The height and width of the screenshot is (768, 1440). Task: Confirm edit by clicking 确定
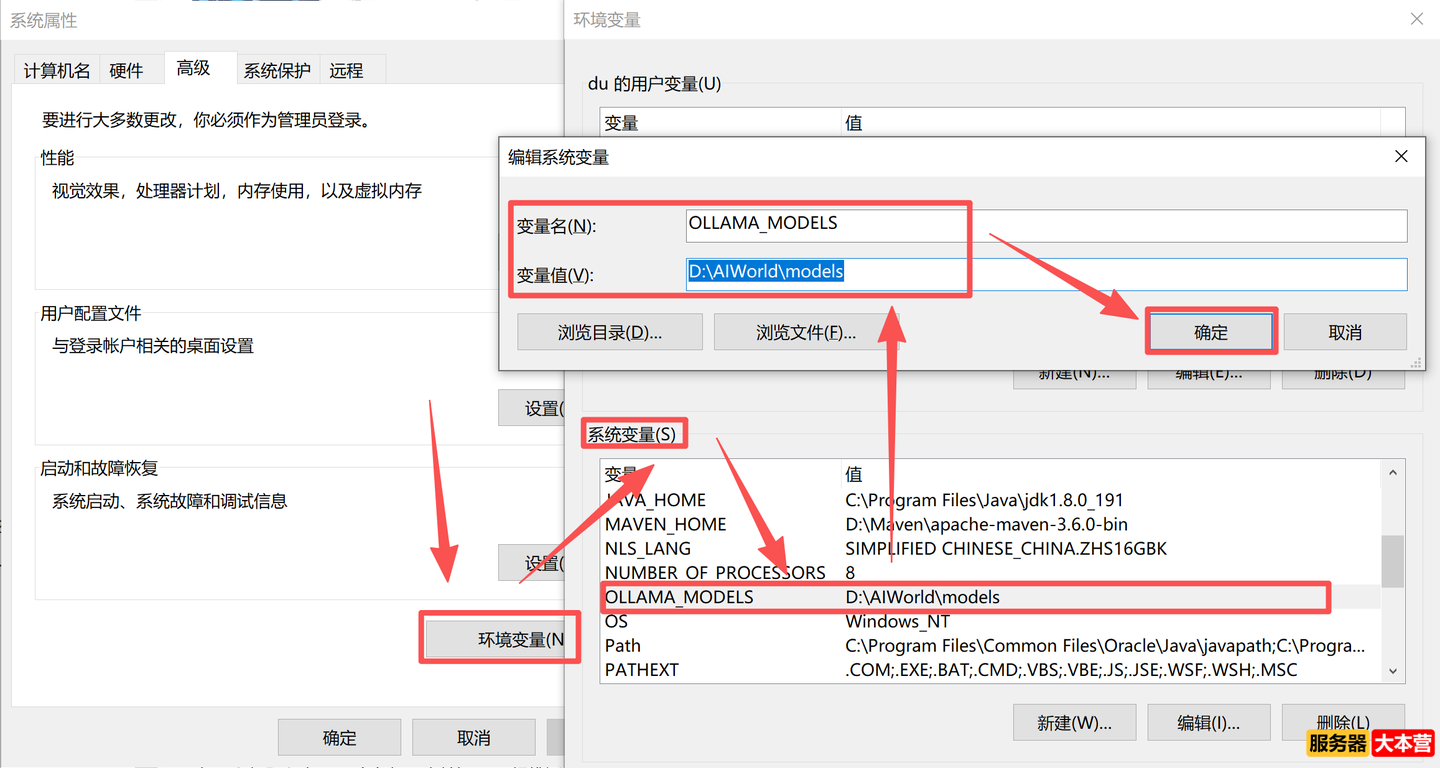click(1211, 331)
